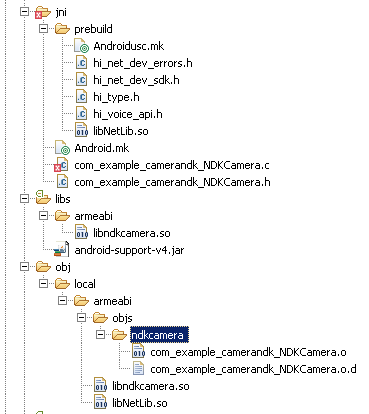
Task: Collapse the selected ndkcamera folder
Action: coord(100,334)
